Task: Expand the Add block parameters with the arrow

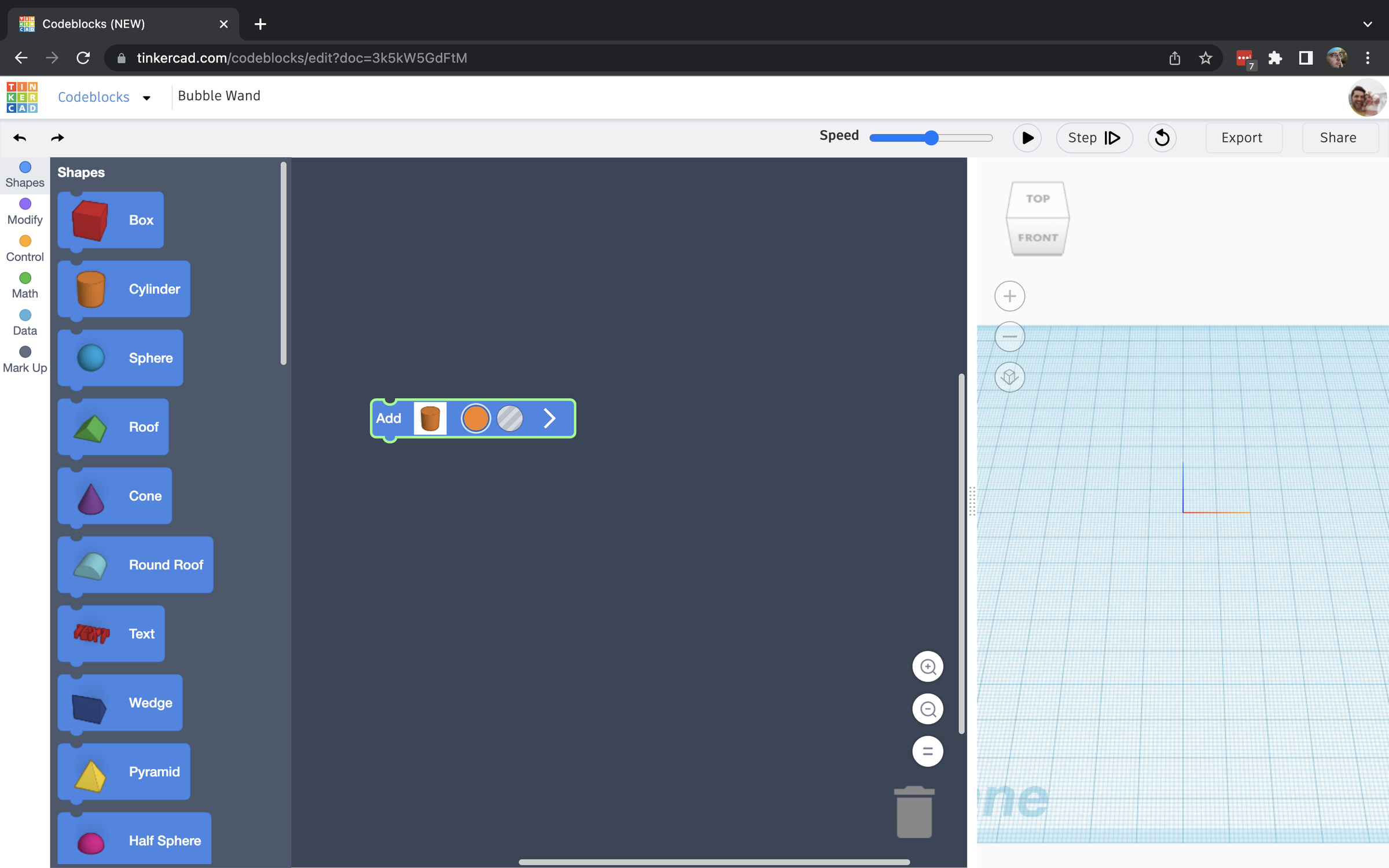Action: (549, 418)
